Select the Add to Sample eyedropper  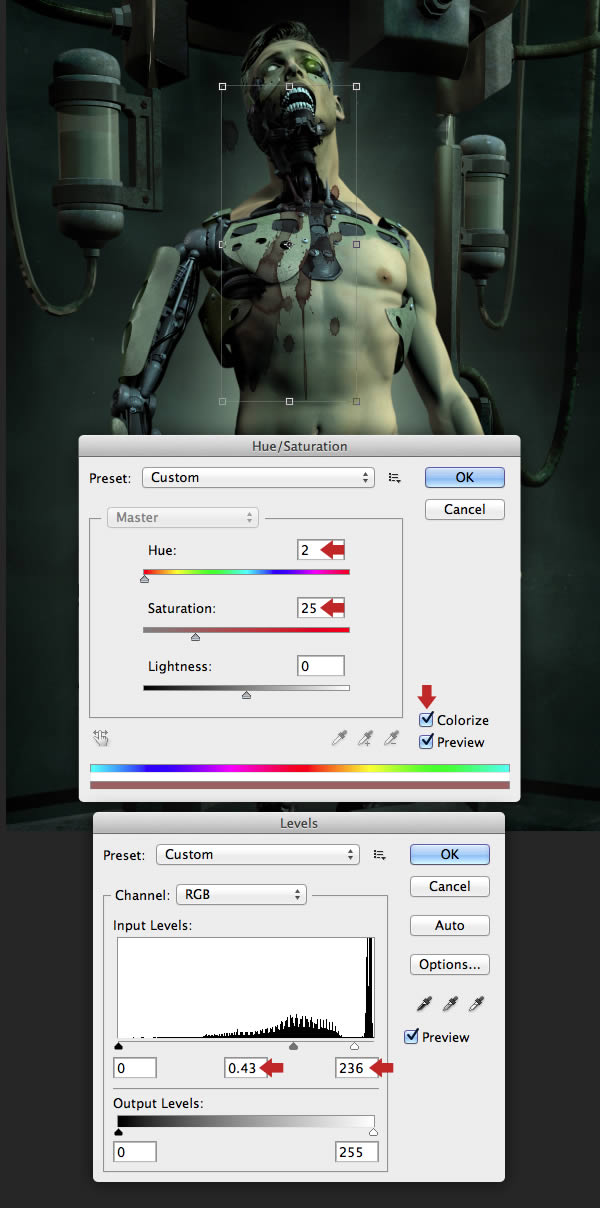pyautogui.click(x=366, y=739)
